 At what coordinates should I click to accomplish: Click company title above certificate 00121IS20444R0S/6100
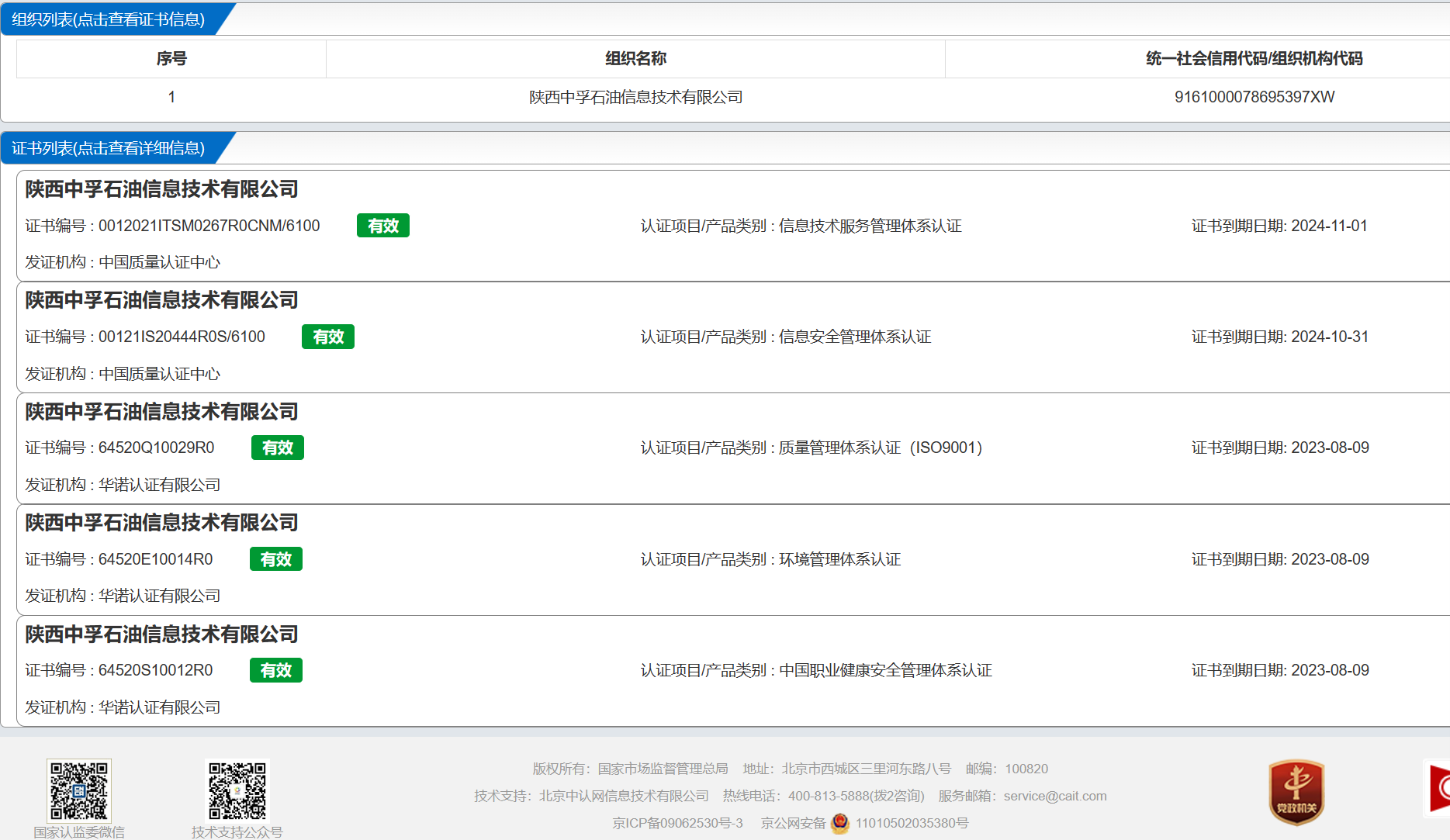[161, 300]
